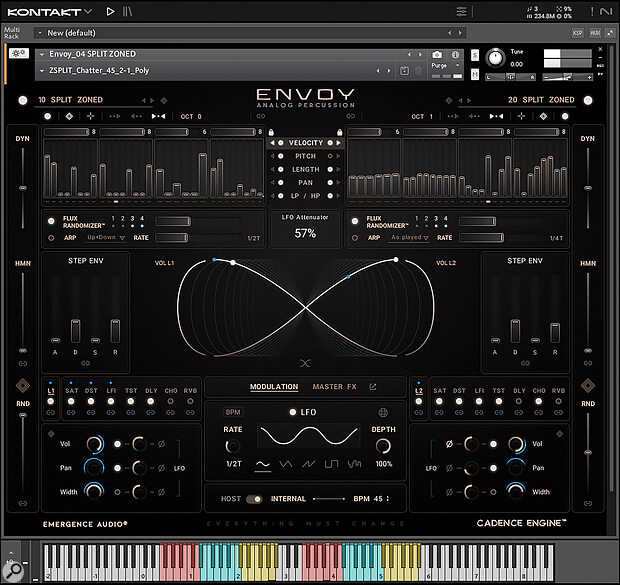
Task: Click the right OCT 1 octave value
Action: tap(422, 116)
